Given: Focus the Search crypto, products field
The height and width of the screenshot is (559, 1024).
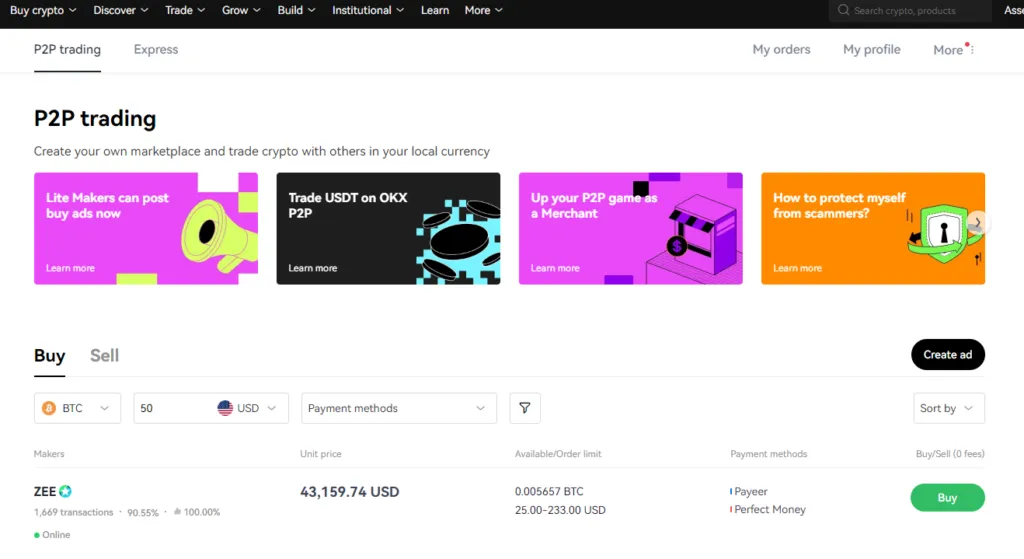Looking at the screenshot, I should (910, 10).
